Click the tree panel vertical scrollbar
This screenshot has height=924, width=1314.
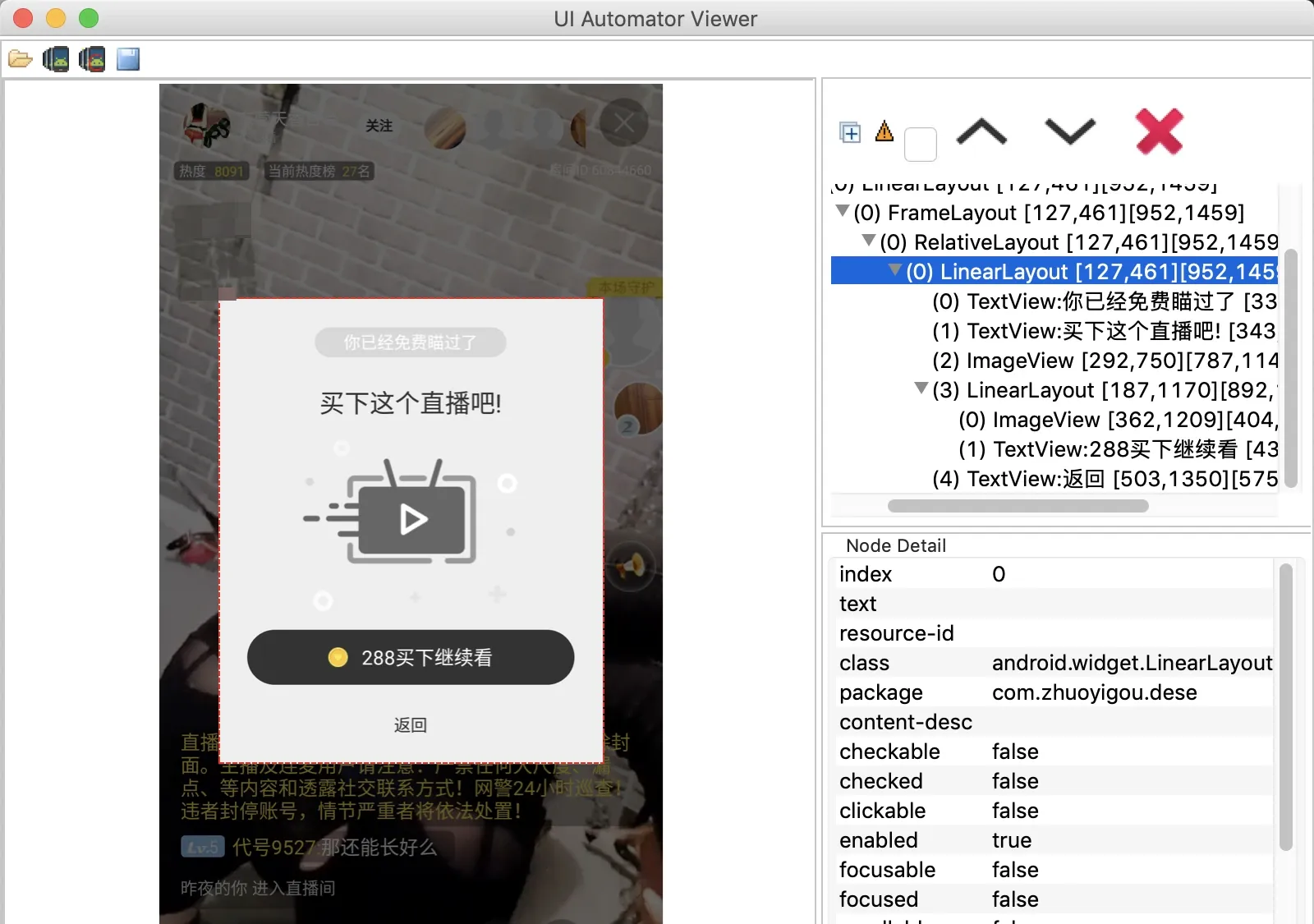click(x=1291, y=368)
